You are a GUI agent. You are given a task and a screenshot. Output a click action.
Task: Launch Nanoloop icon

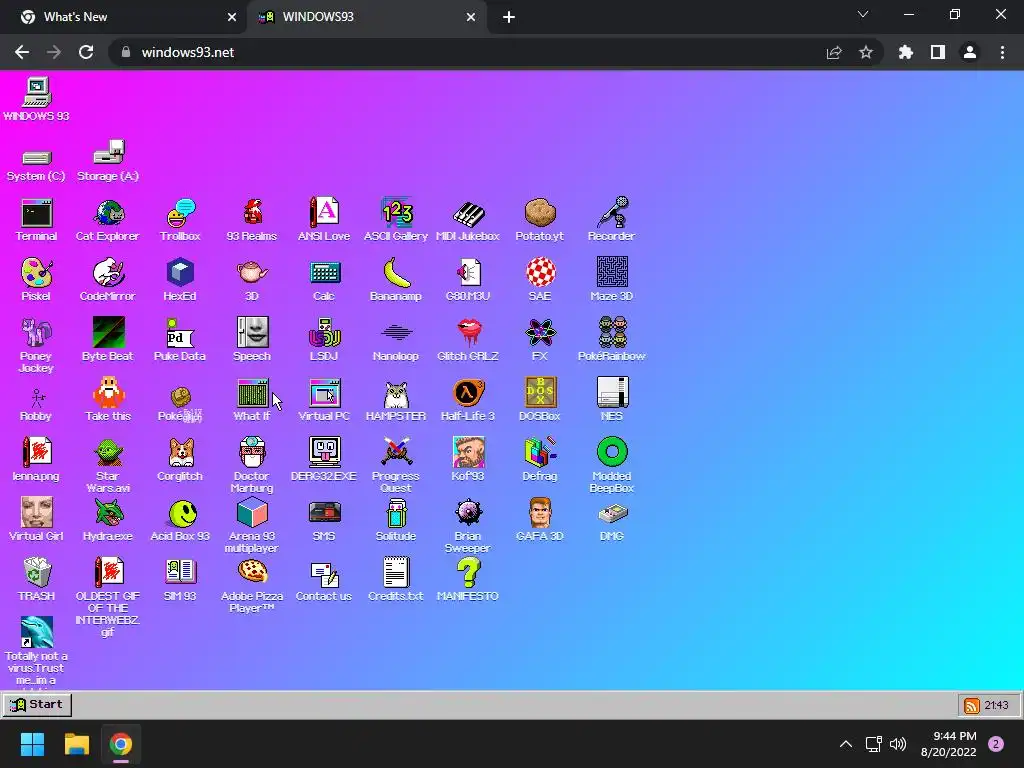pos(396,333)
